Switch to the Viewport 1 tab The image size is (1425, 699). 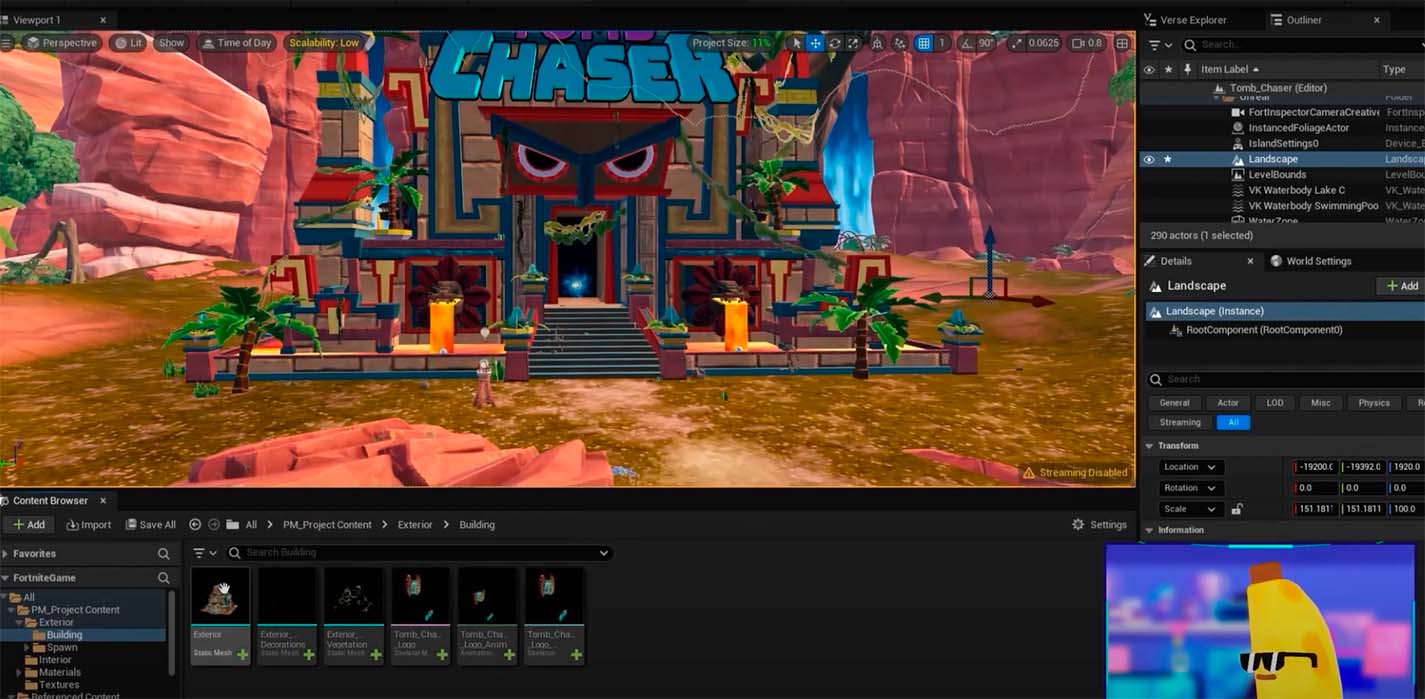(x=37, y=19)
